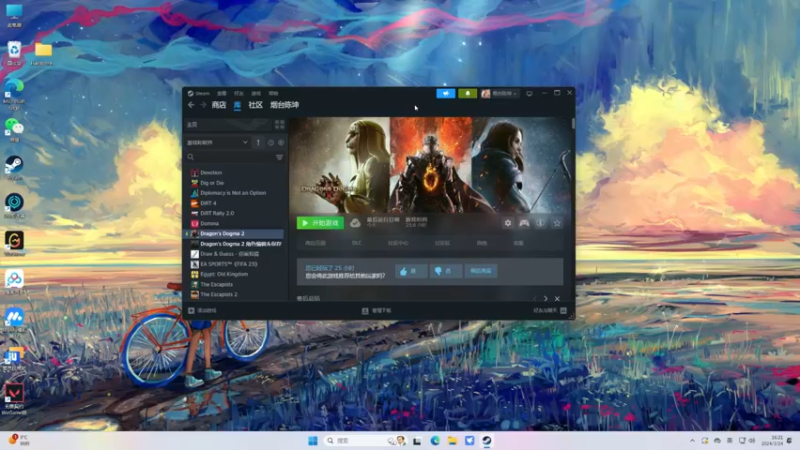Open the Recycle Bin desktop icon
800x450 pixels.
14,53
